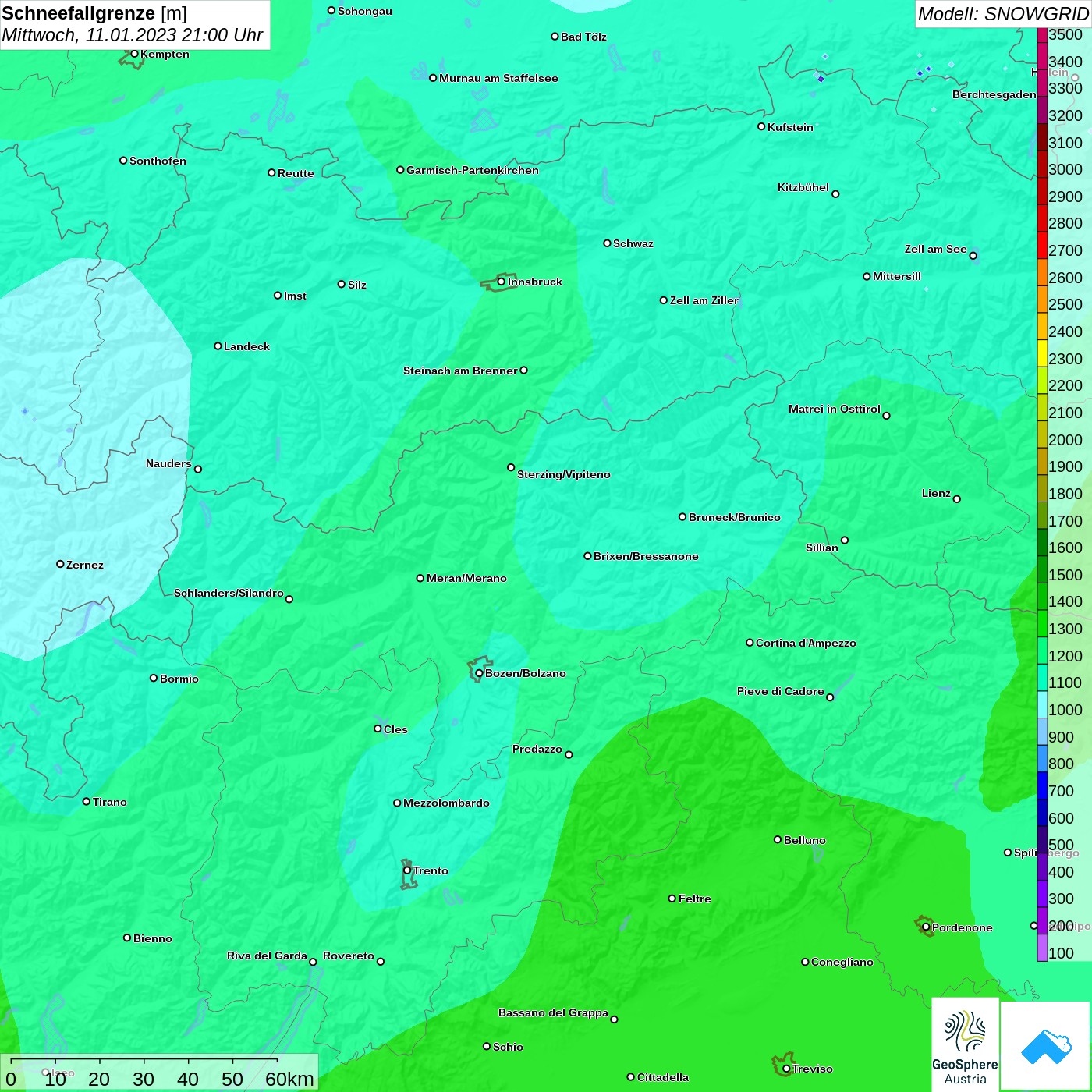Click the Landeck location dot
This screenshot has width=1092, height=1092.
(x=218, y=346)
